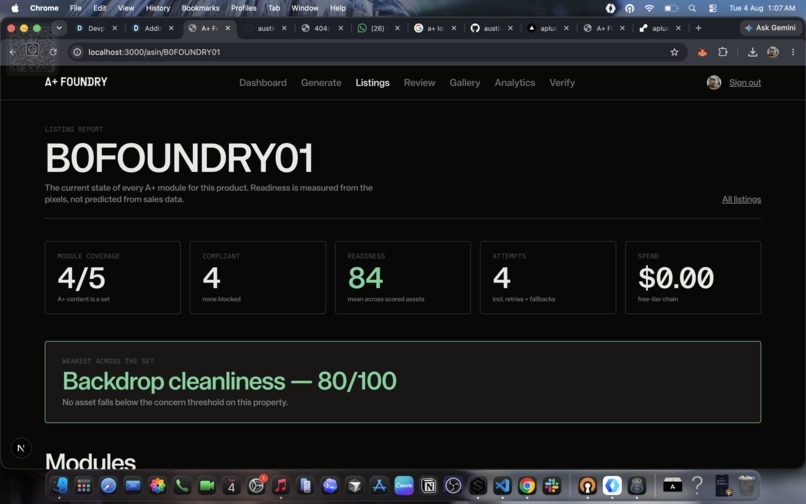Image resolution: width=806 pixels, height=504 pixels.
Task: Expand the tab search dropdown arrow
Action: coord(59,28)
